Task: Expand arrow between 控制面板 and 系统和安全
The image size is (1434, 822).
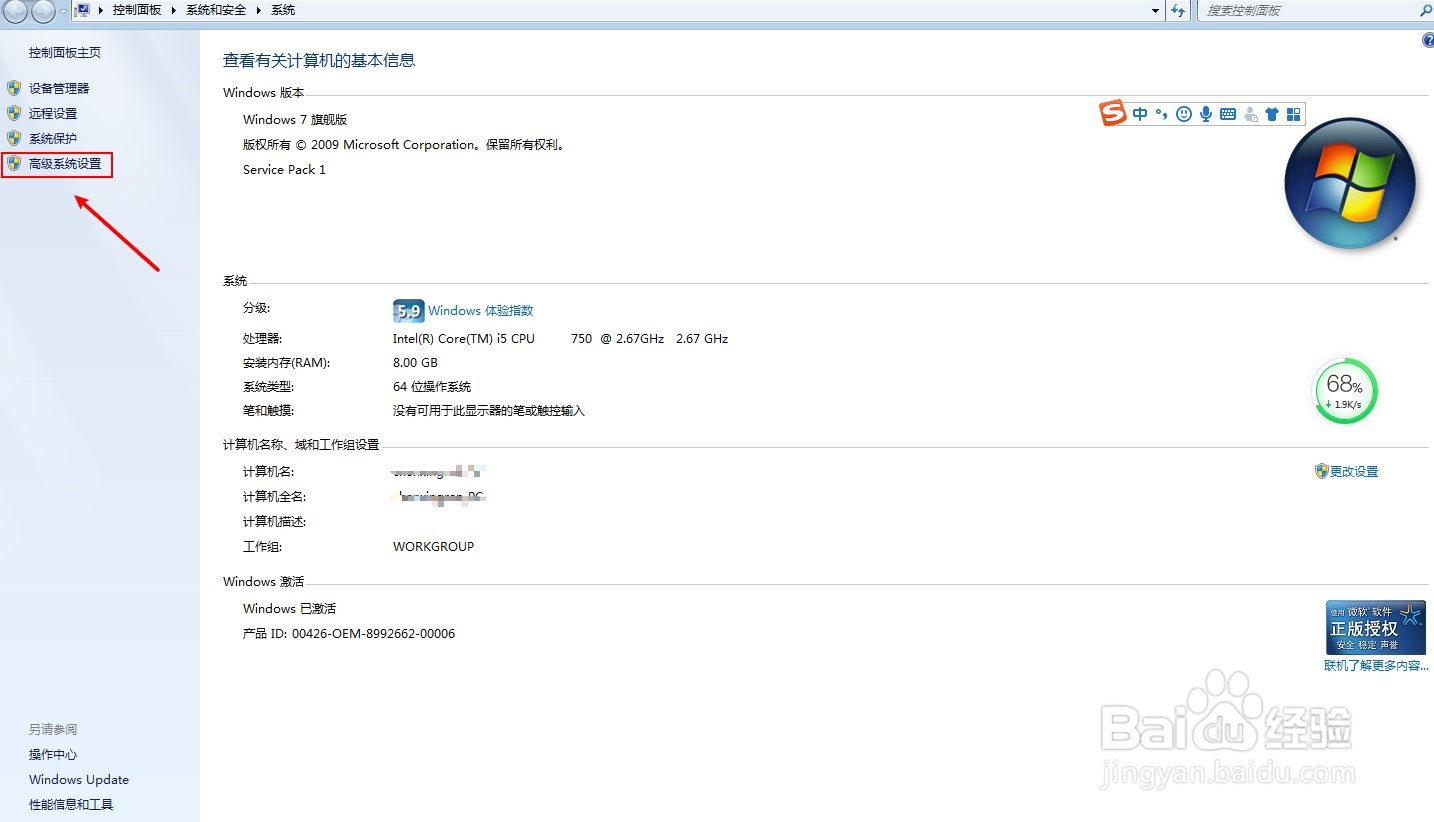Action: (x=175, y=10)
